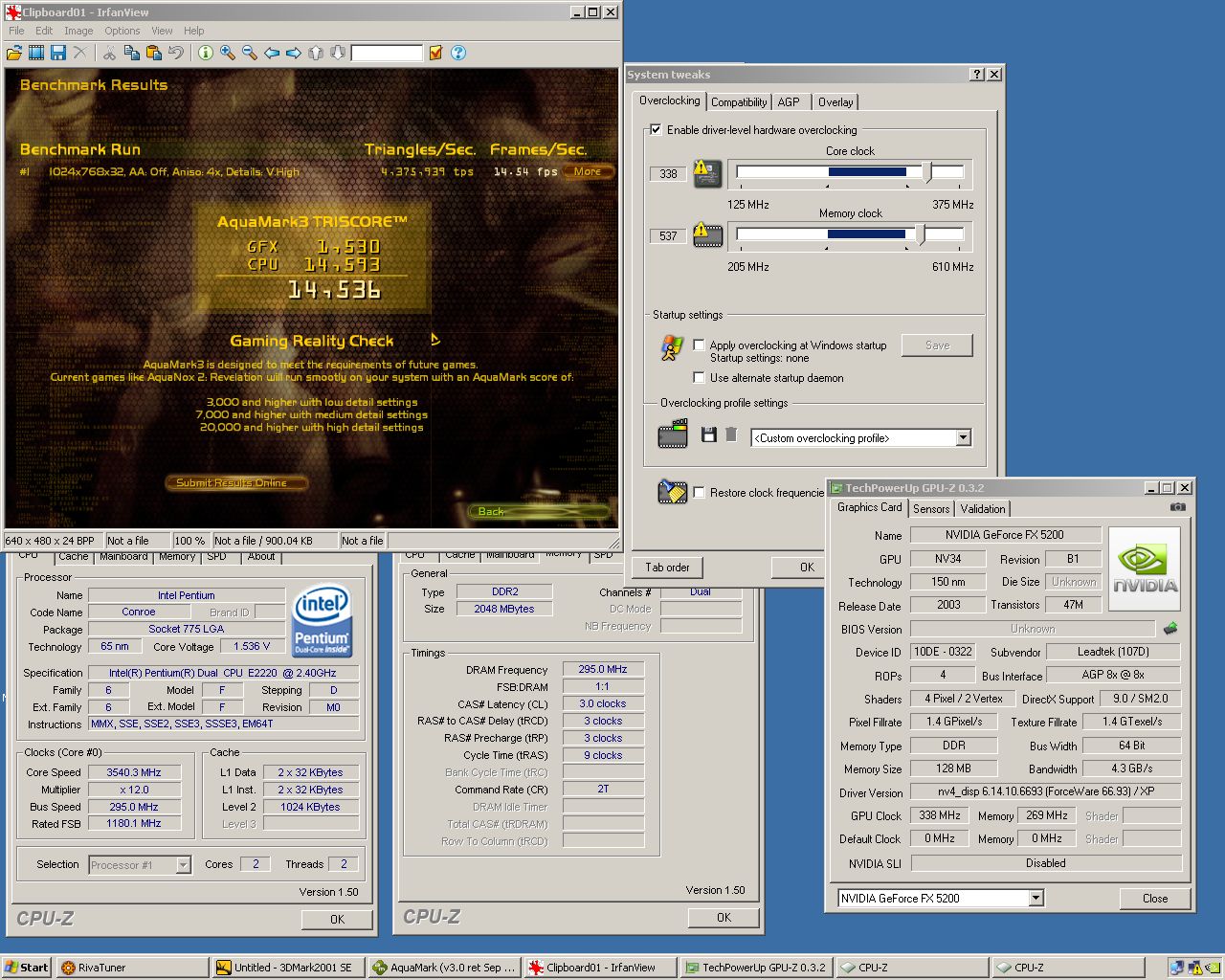Click the core clock value field 338

click(x=668, y=174)
